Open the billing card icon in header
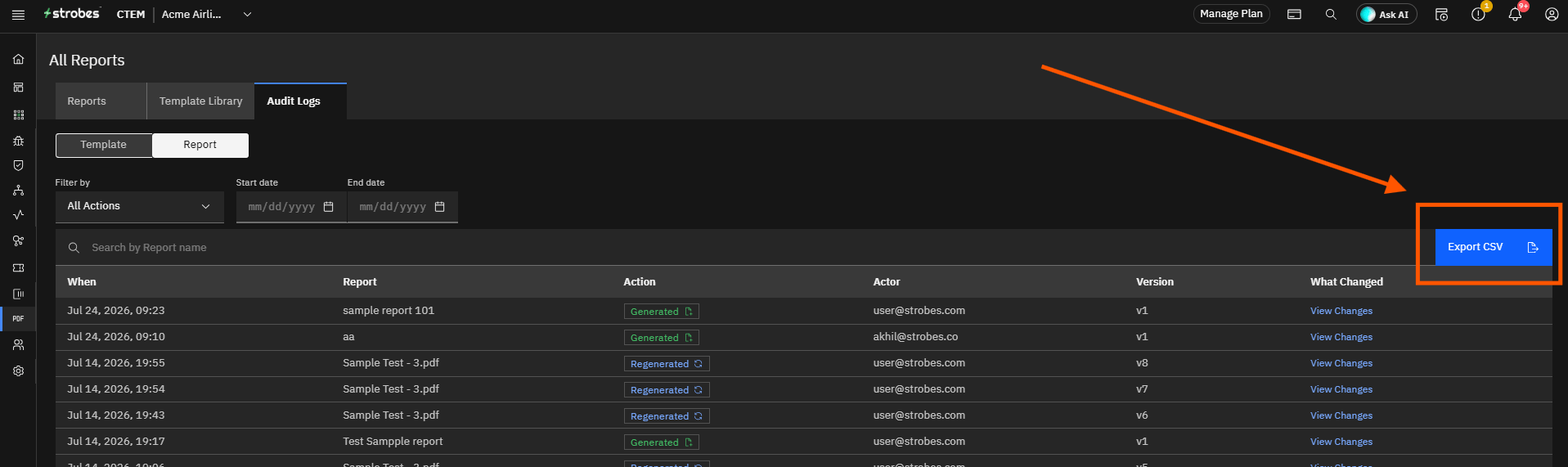Screen dimensions: 1568x467 1294,15
